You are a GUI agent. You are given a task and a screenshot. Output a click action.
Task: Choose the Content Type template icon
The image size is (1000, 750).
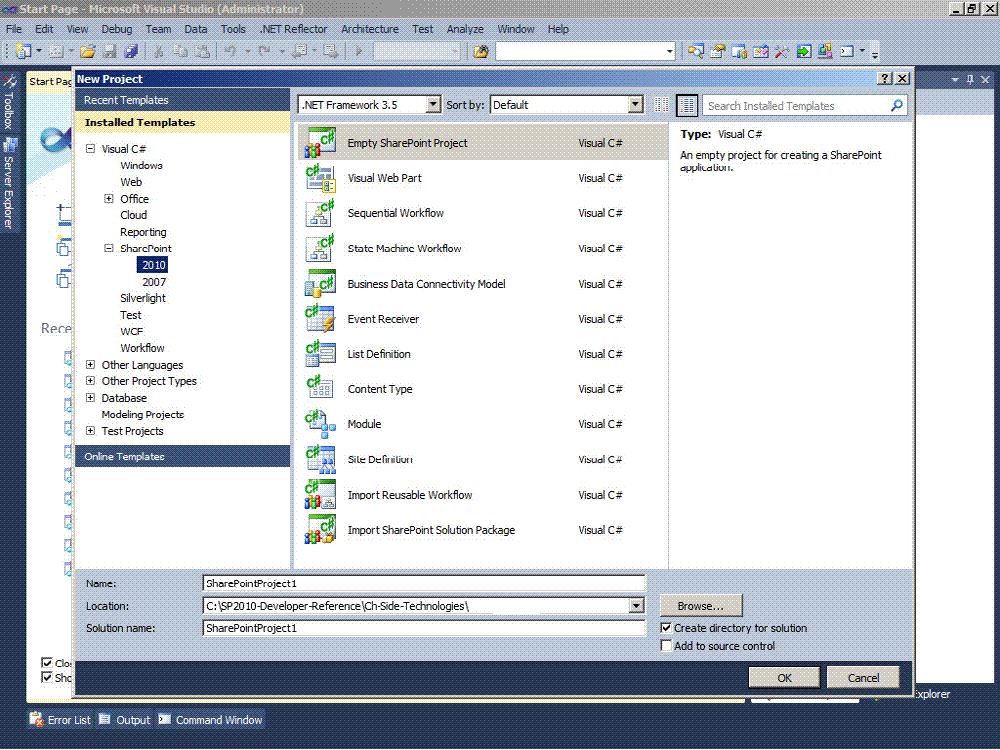320,388
